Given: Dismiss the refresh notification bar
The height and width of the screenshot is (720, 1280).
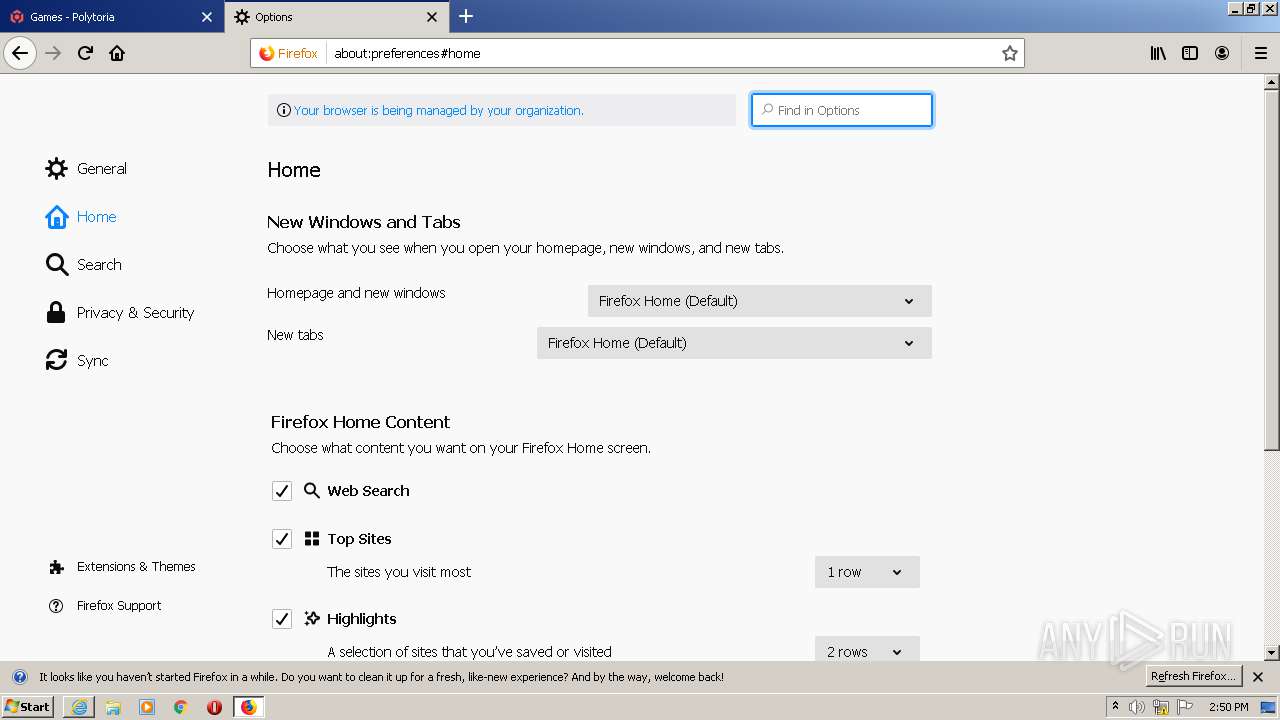Looking at the screenshot, I should (x=1258, y=677).
